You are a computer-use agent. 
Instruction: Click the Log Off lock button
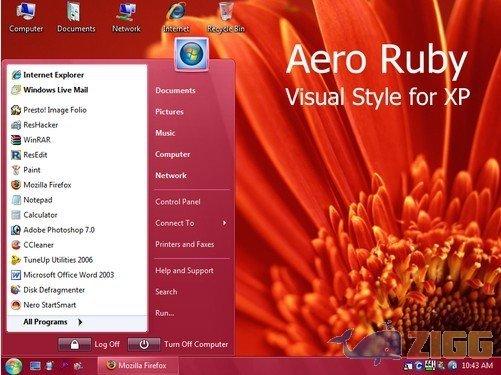tap(74, 344)
